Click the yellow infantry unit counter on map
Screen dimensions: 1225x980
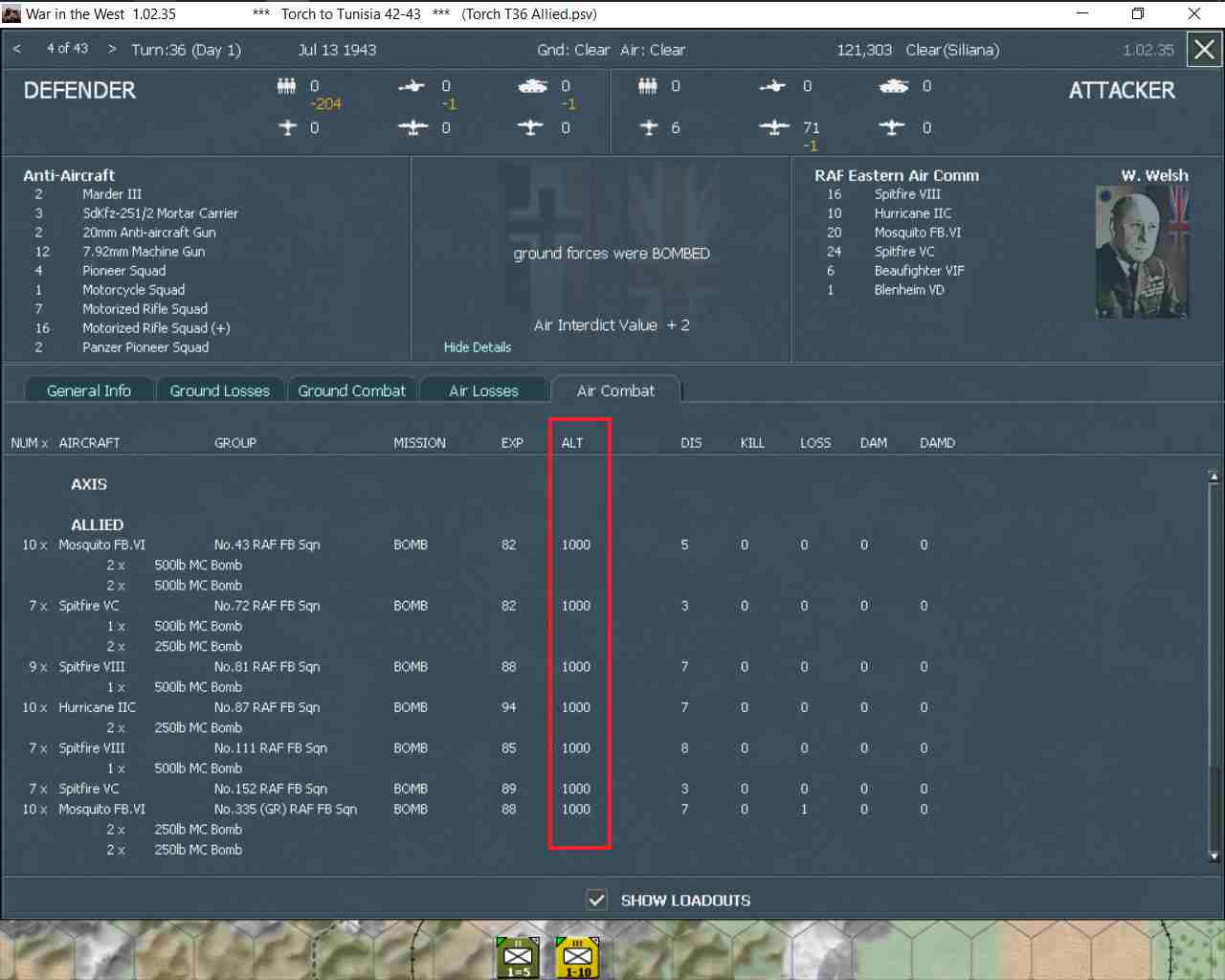click(x=578, y=958)
